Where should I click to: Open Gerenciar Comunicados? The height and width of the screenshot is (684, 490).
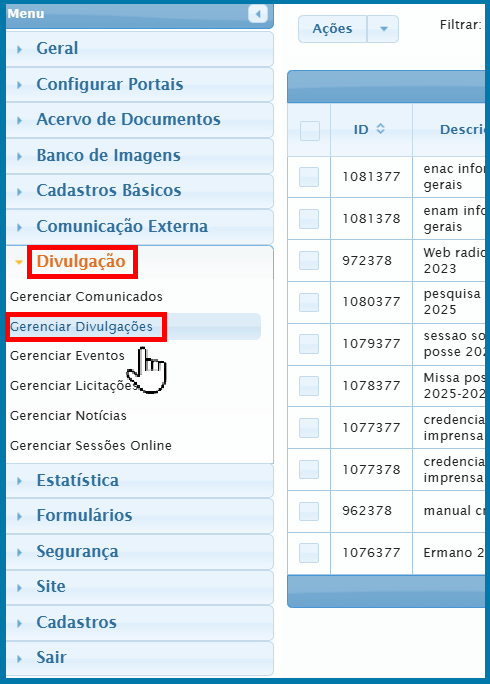pos(86,297)
